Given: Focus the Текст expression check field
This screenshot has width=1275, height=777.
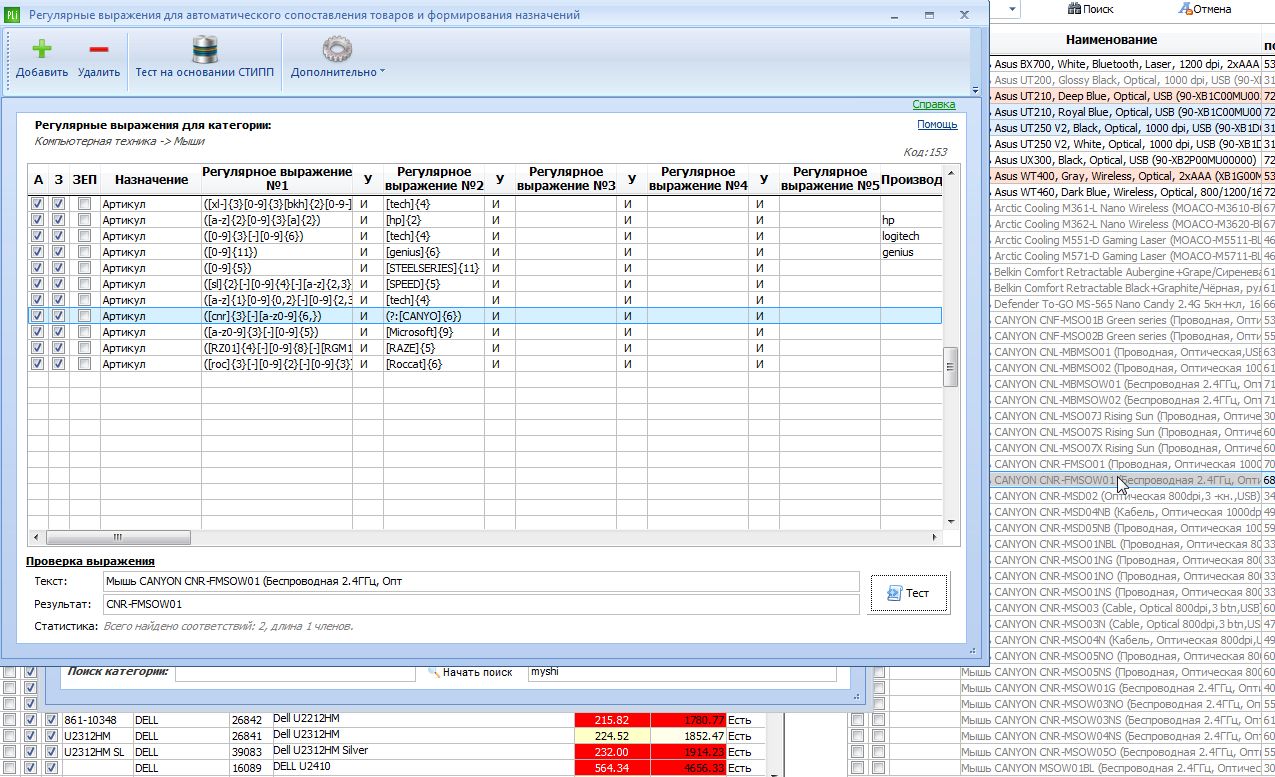Looking at the screenshot, I should 481,581.
